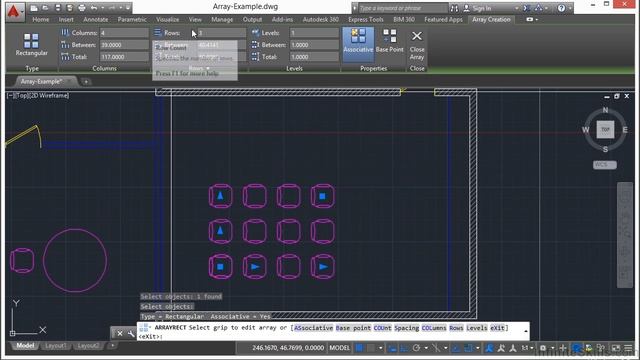Click the eXit command line option
This screenshot has width=640, height=360.
[498, 328]
